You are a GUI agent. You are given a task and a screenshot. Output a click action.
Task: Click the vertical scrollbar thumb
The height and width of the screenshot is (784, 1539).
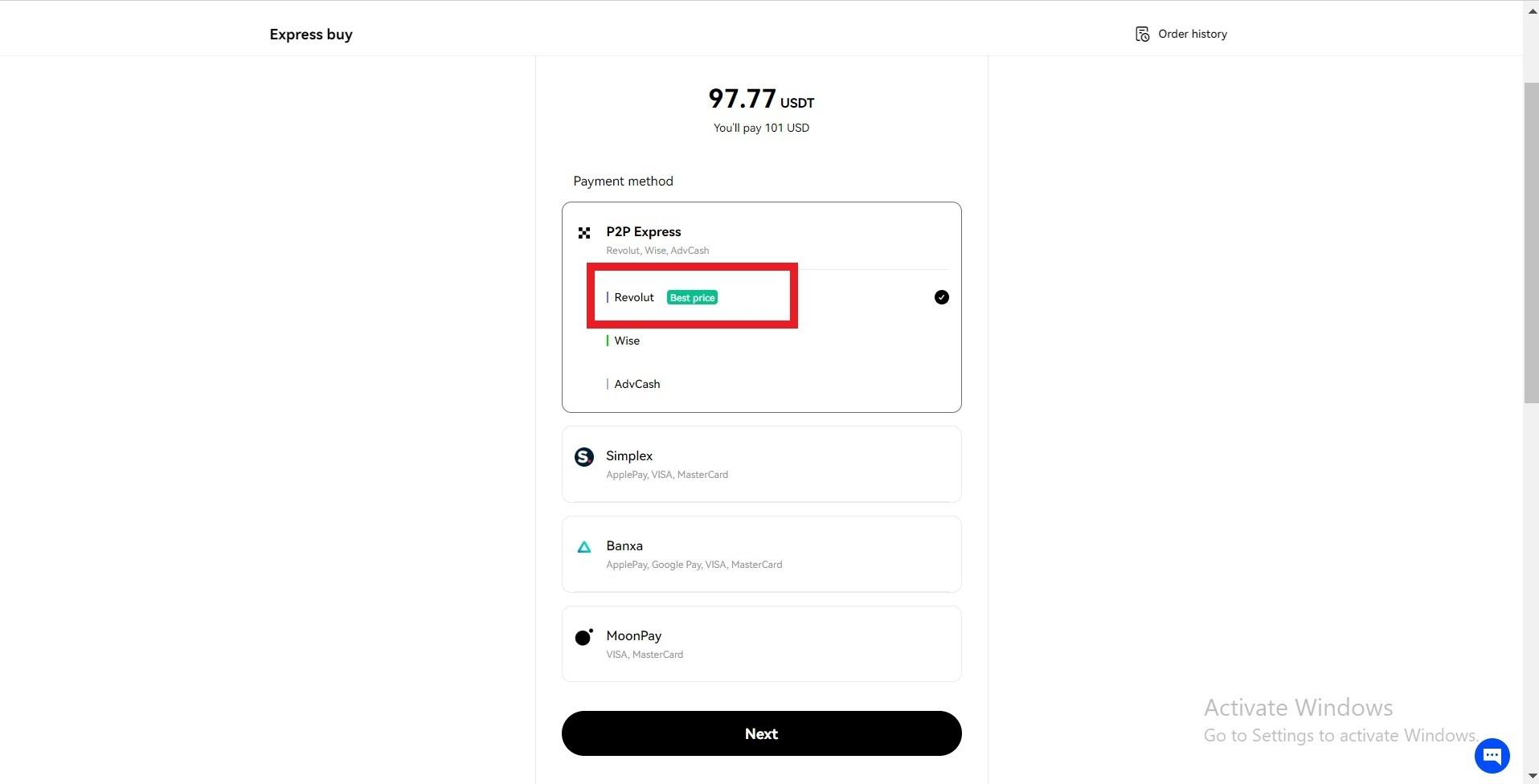tap(1531, 243)
